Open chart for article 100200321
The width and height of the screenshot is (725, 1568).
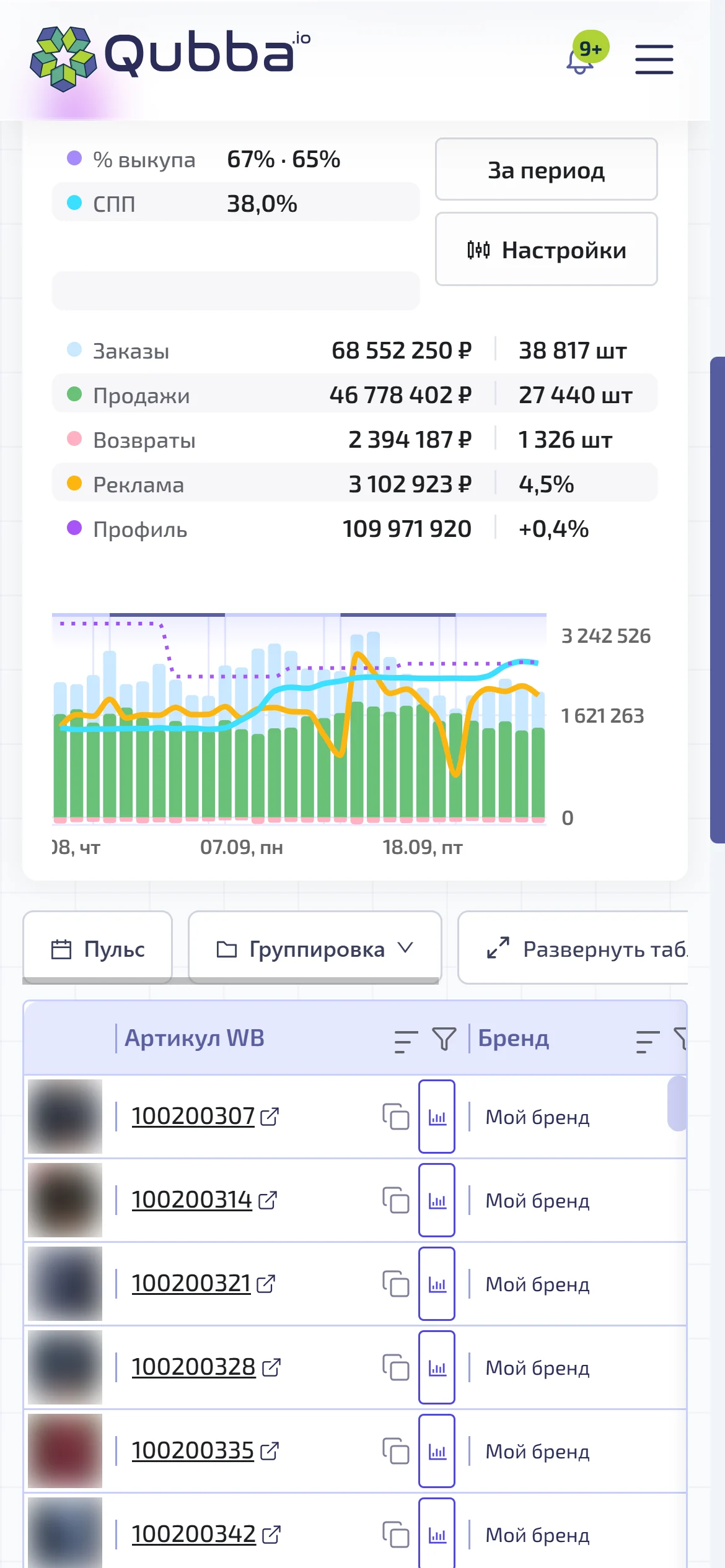(437, 1284)
